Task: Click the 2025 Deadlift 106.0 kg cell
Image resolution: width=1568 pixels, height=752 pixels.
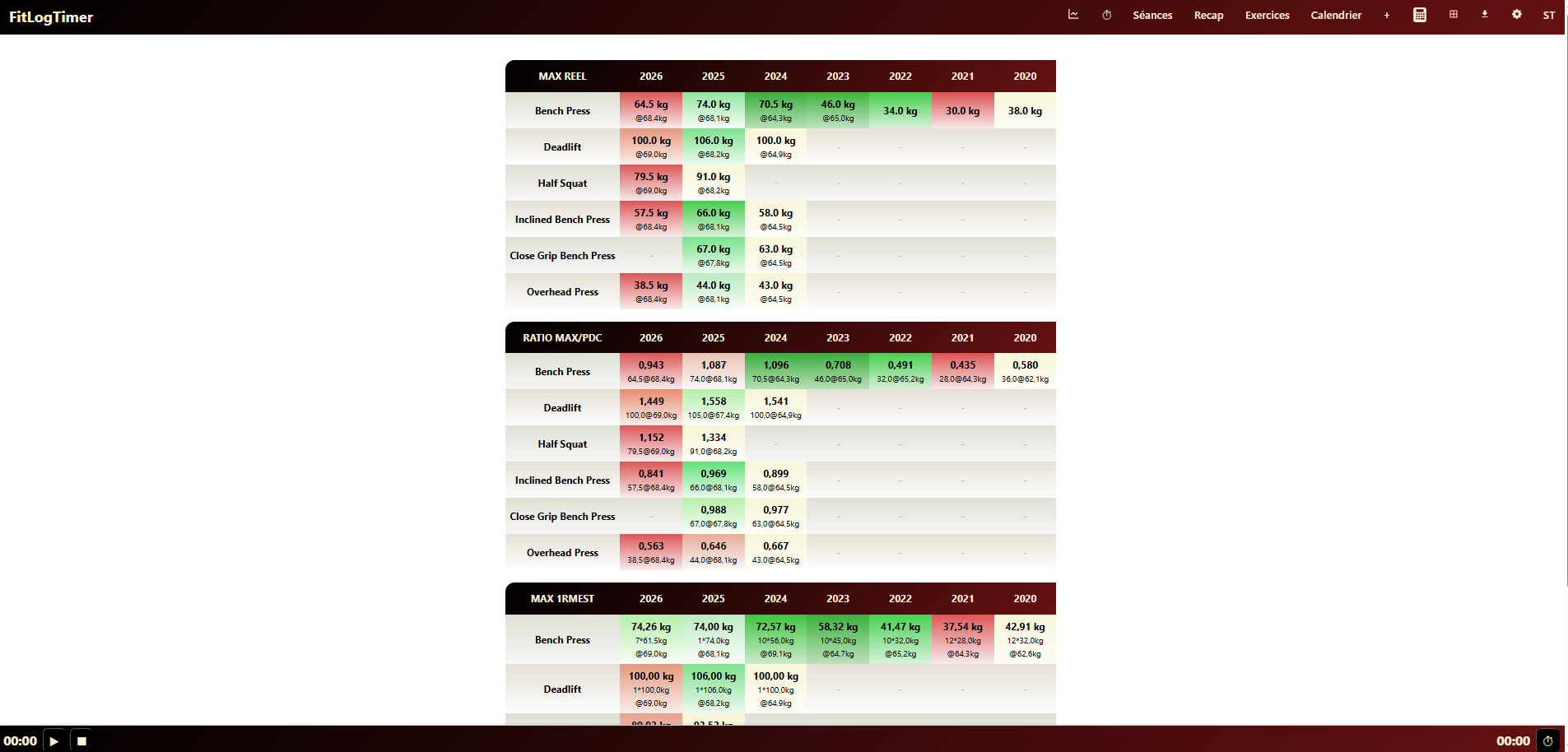Action: tap(713, 146)
